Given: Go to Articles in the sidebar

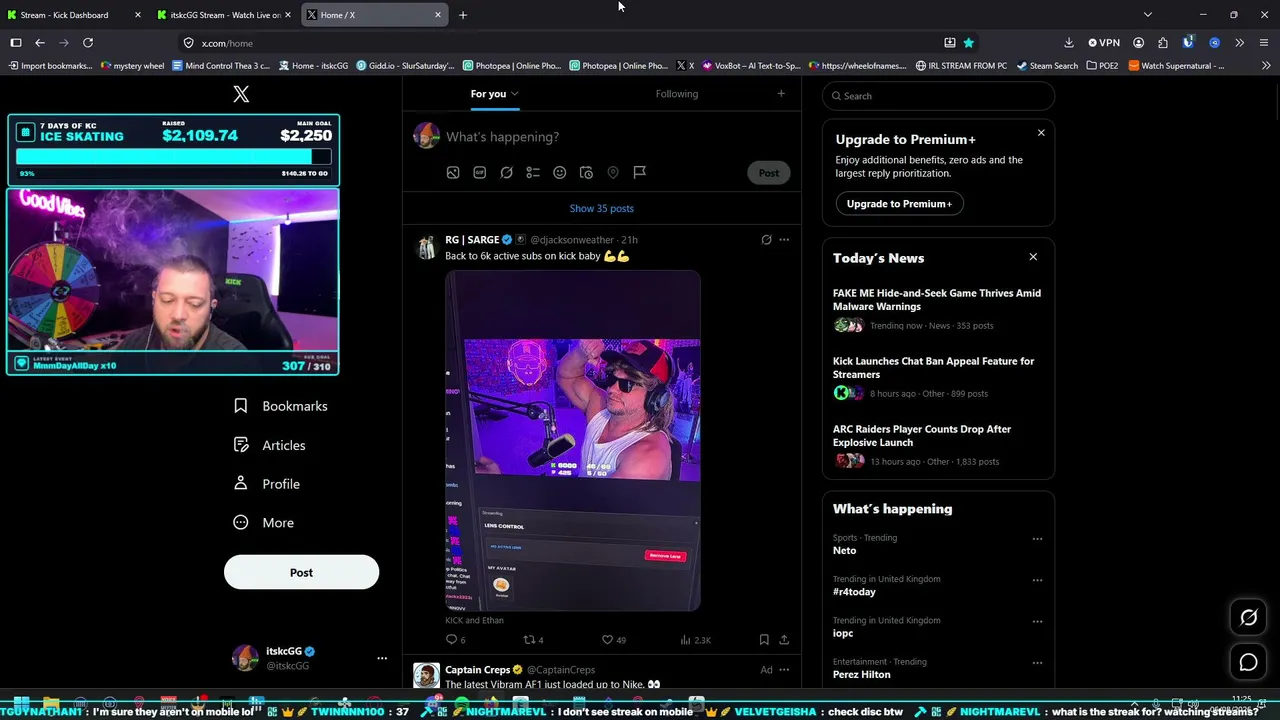Looking at the screenshot, I should tap(270, 445).
